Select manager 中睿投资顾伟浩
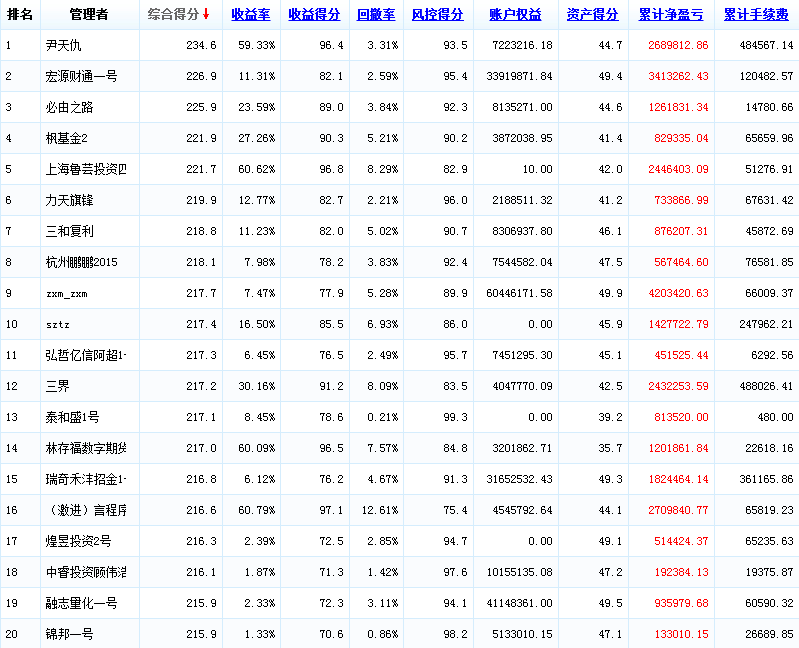The height and width of the screenshot is (648, 799). coord(86,572)
